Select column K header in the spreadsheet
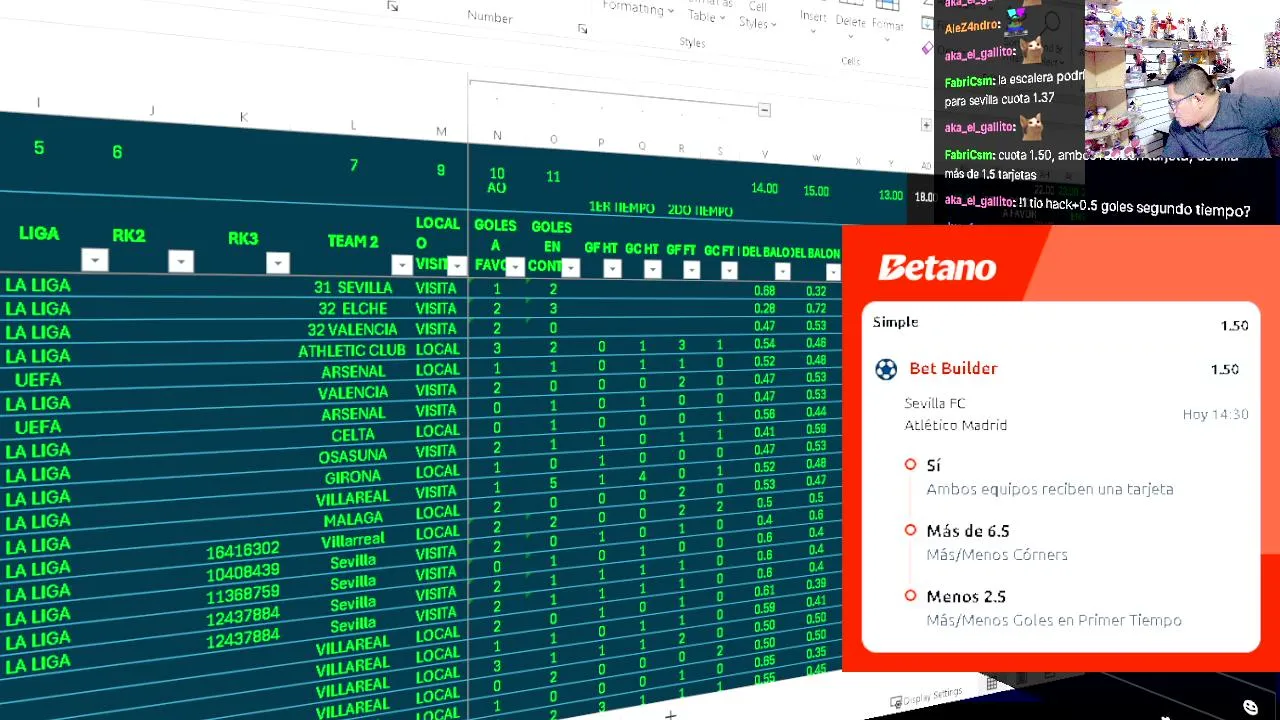 (243, 118)
